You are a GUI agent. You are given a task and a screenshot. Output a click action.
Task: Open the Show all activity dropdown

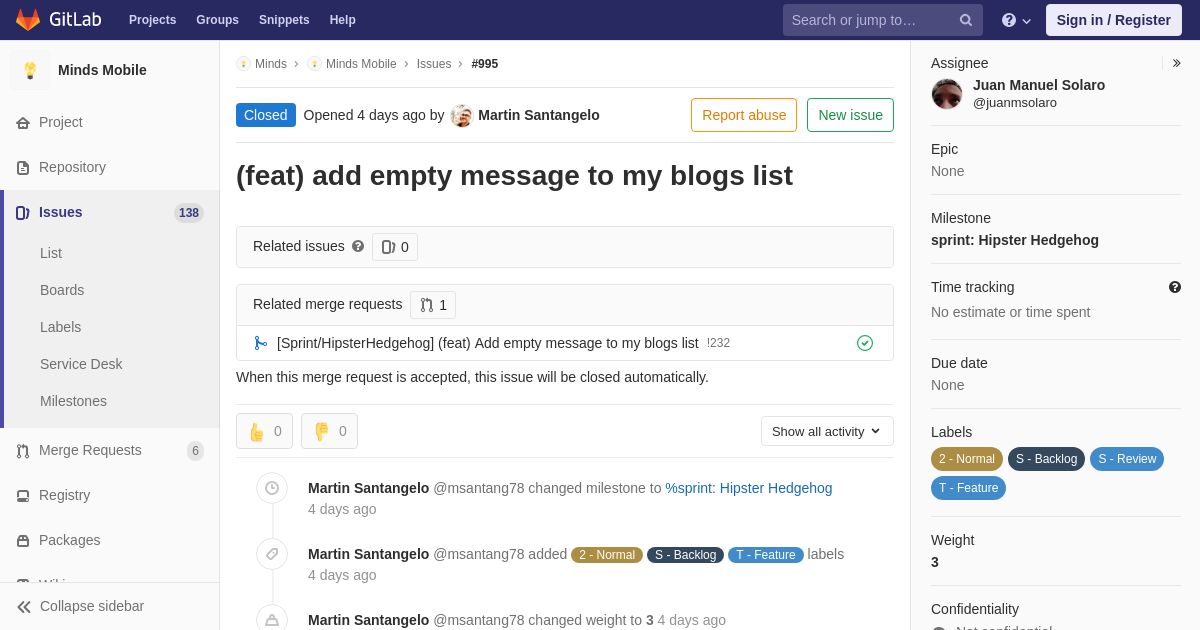pos(827,431)
